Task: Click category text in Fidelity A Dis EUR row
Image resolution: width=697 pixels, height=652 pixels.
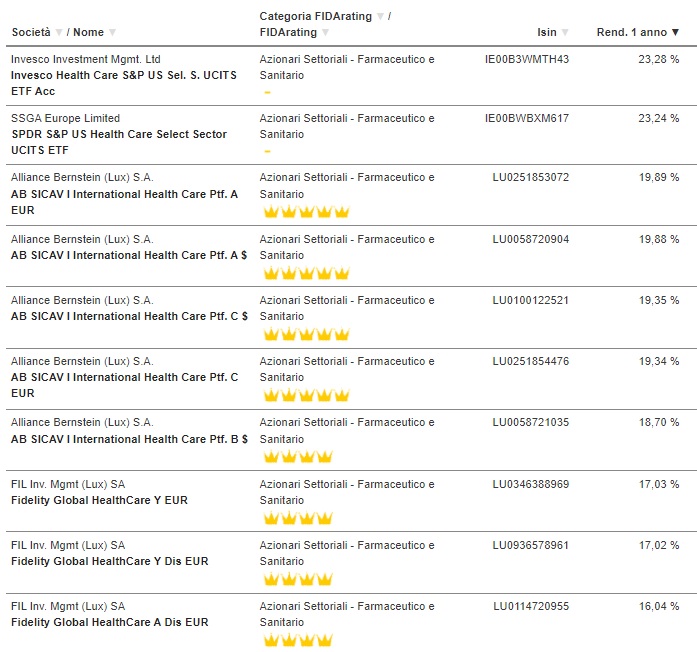Action: pyautogui.click(x=347, y=614)
